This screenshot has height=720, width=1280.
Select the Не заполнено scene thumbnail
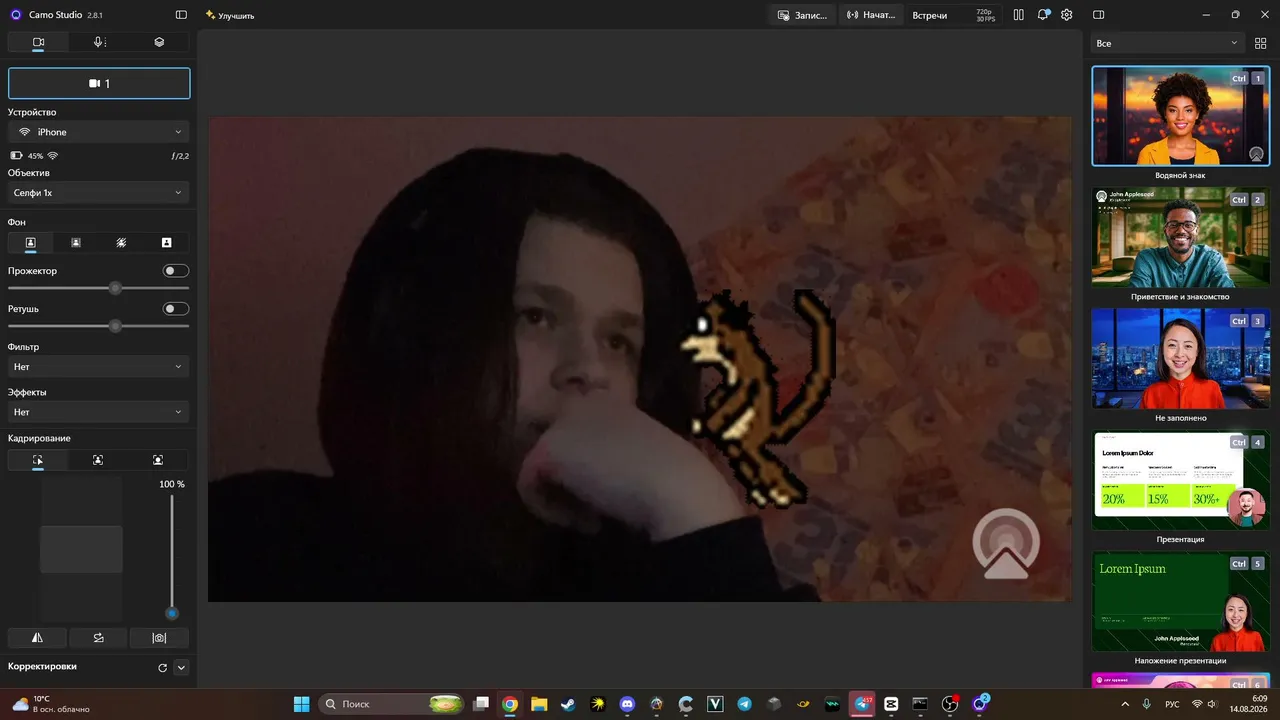(1180, 358)
